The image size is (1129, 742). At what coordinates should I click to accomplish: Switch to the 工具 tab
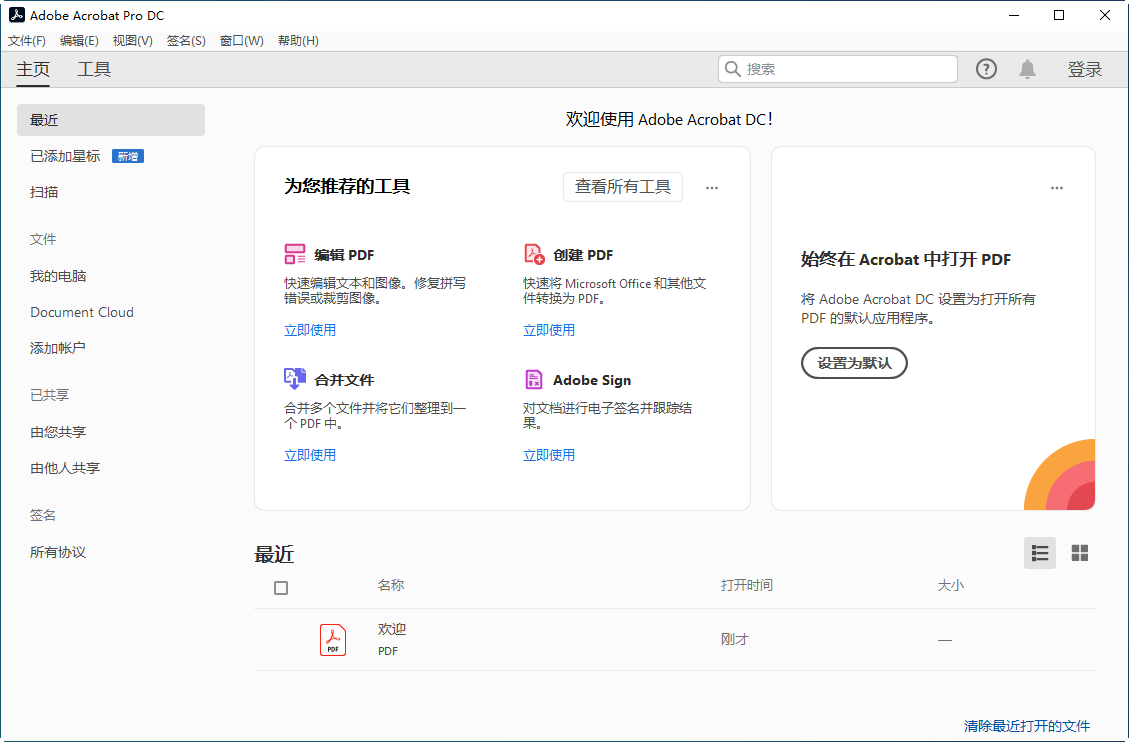click(94, 69)
